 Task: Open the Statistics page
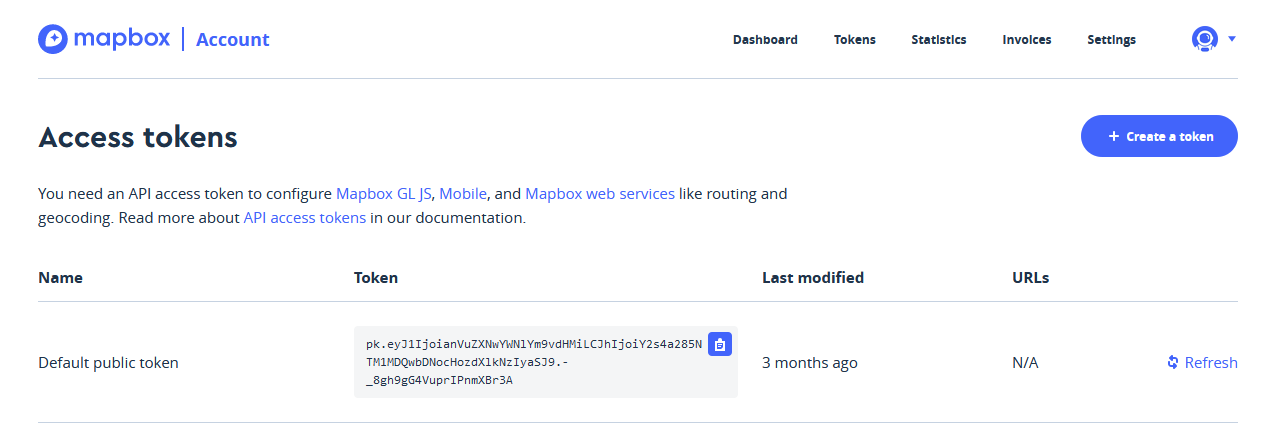(938, 40)
